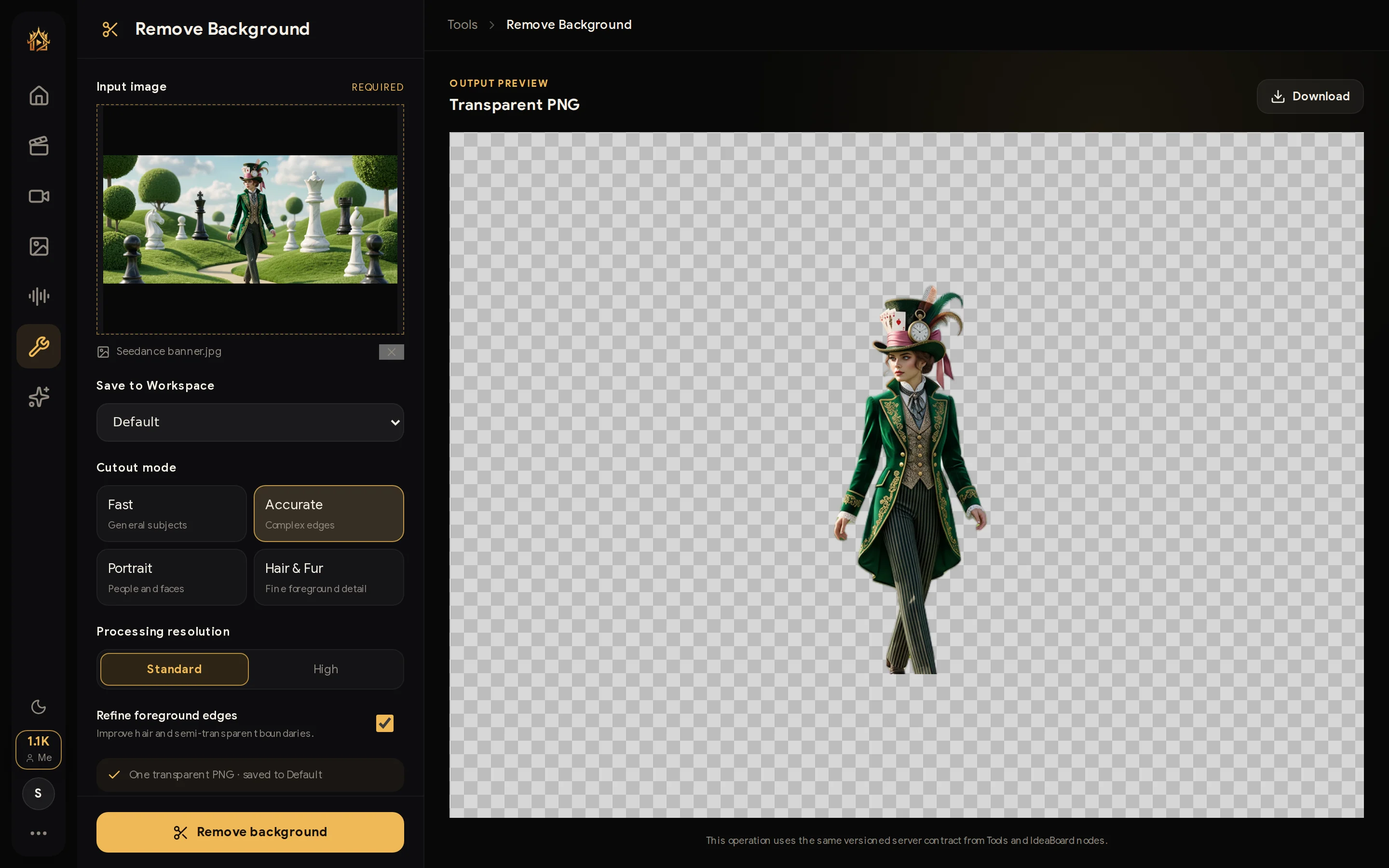The image size is (1389, 868).
Task: Open the three-dots more menu
Action: 39,833
